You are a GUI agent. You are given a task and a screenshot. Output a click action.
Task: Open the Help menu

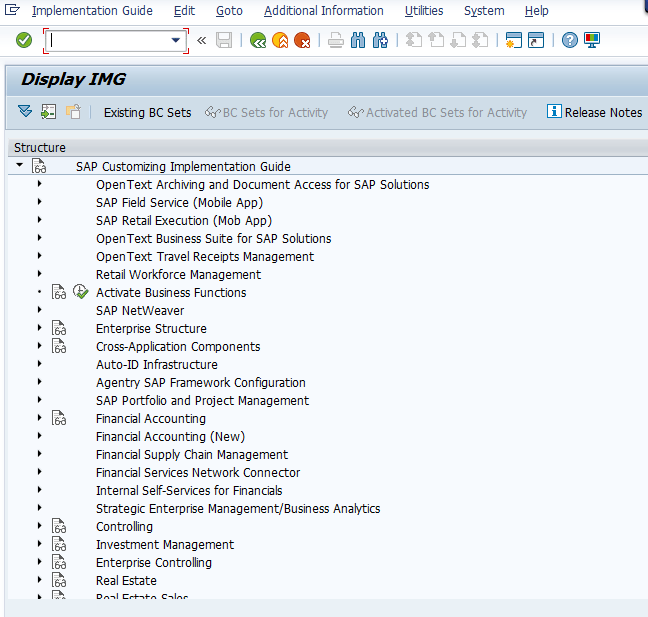point(536,10)
